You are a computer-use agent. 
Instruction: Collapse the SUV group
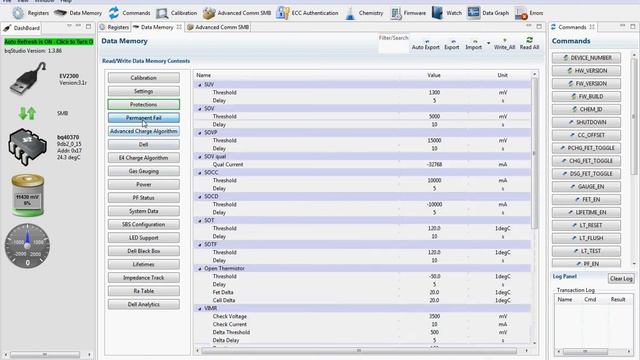(200, 85)
